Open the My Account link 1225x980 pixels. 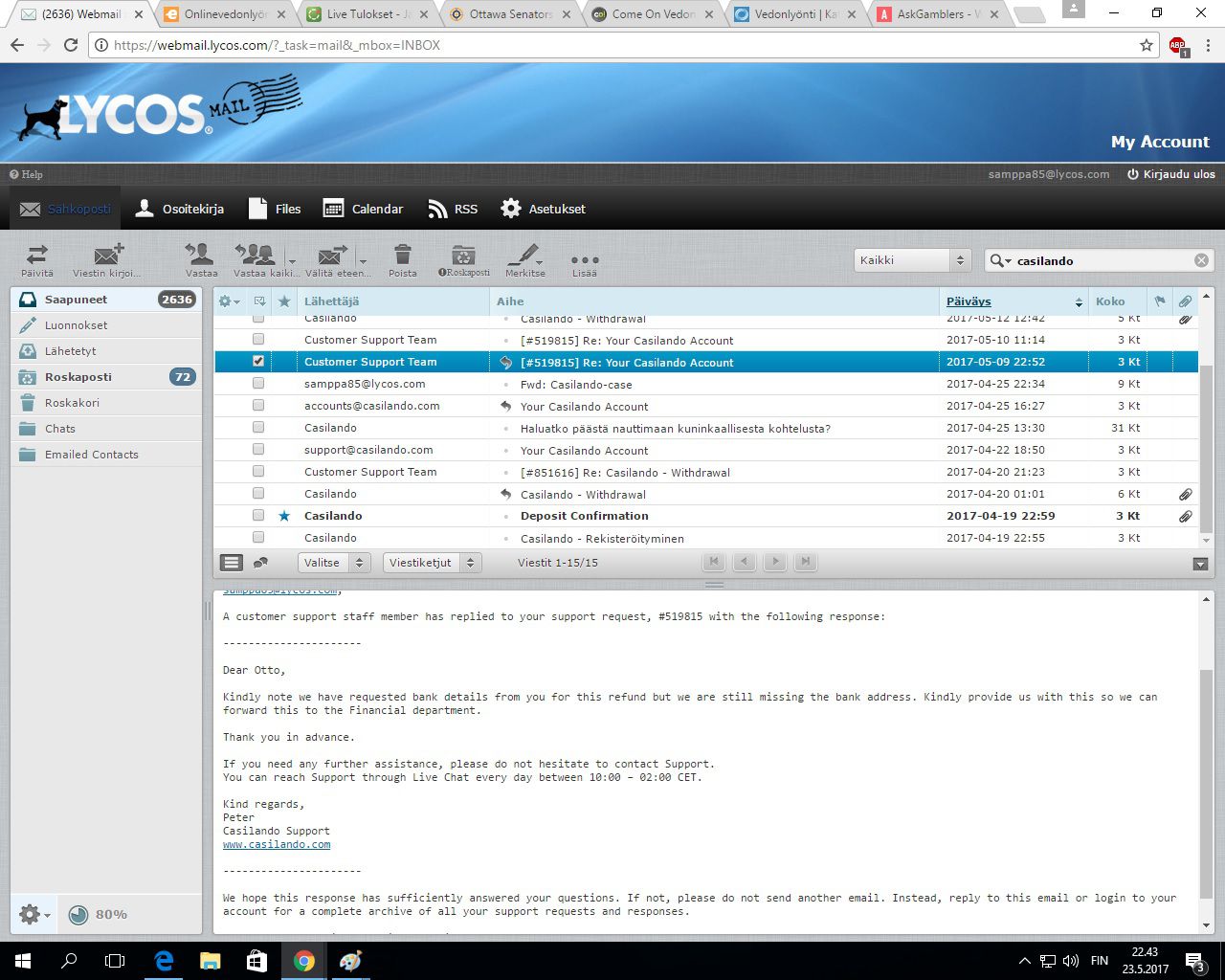click(1160, 142)
